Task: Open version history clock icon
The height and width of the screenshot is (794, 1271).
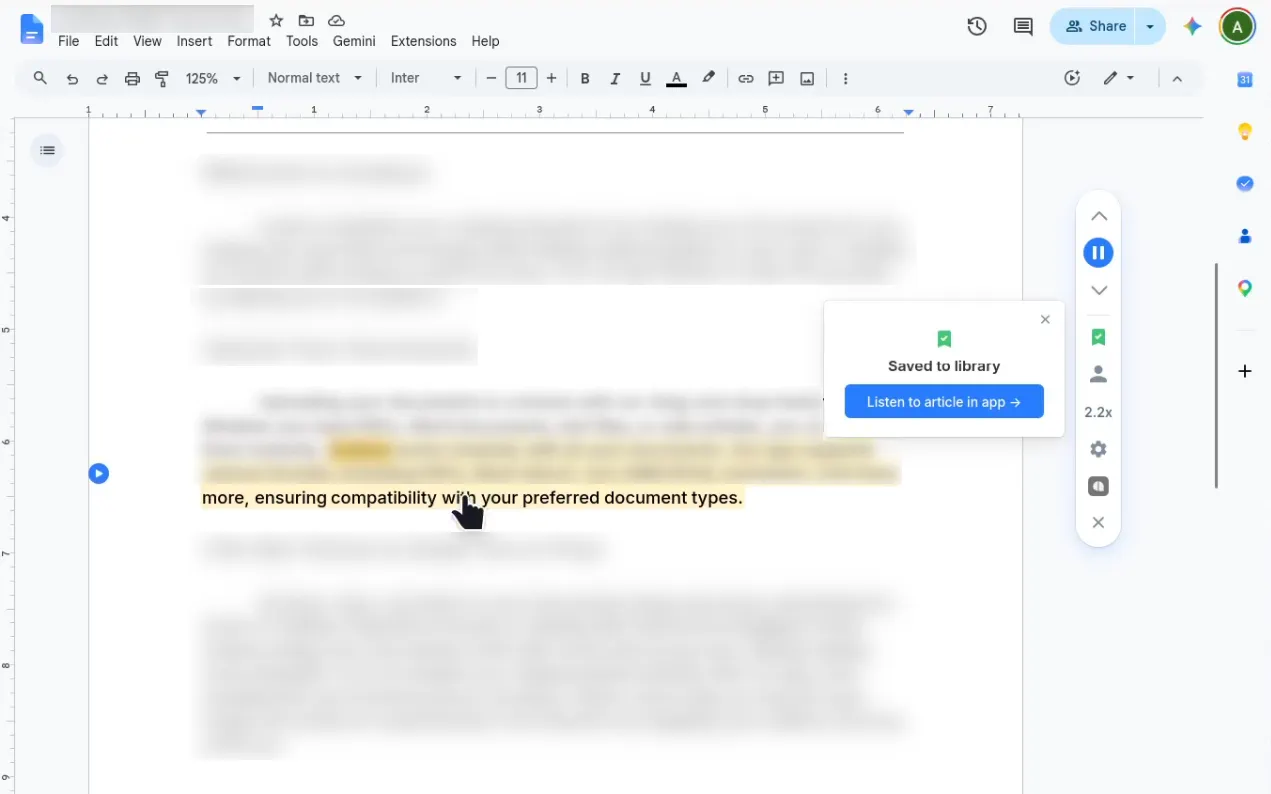Action: (977, 27)
